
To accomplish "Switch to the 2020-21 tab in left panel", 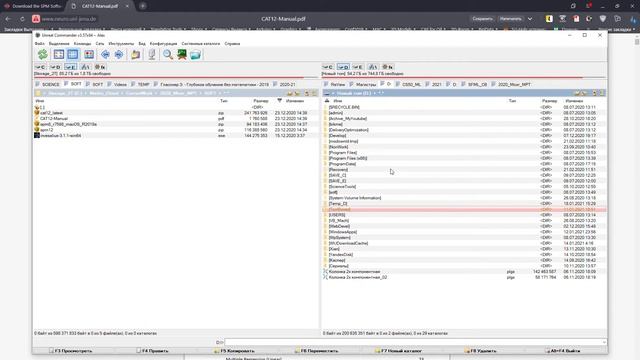I will (284, 84).
